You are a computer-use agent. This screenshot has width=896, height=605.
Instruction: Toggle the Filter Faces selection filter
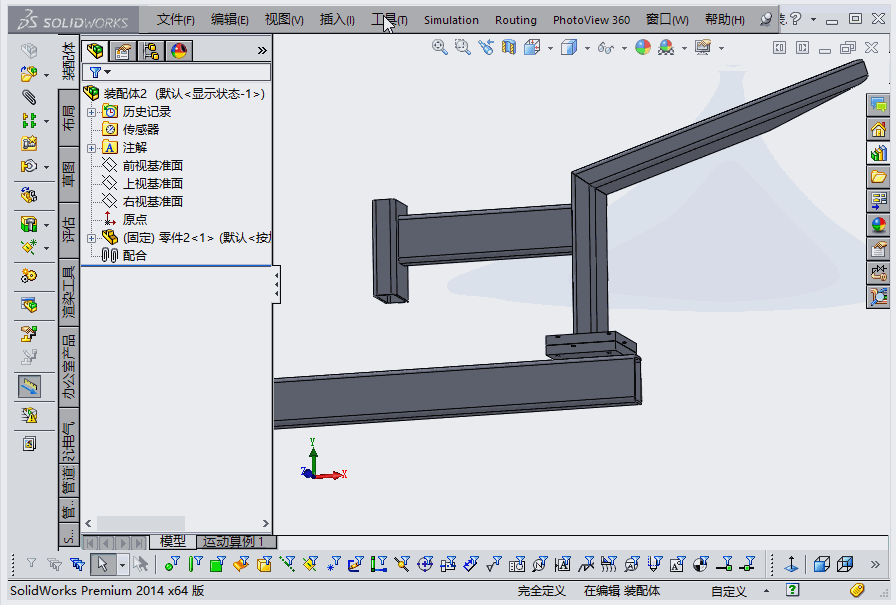tap(218, 564)
